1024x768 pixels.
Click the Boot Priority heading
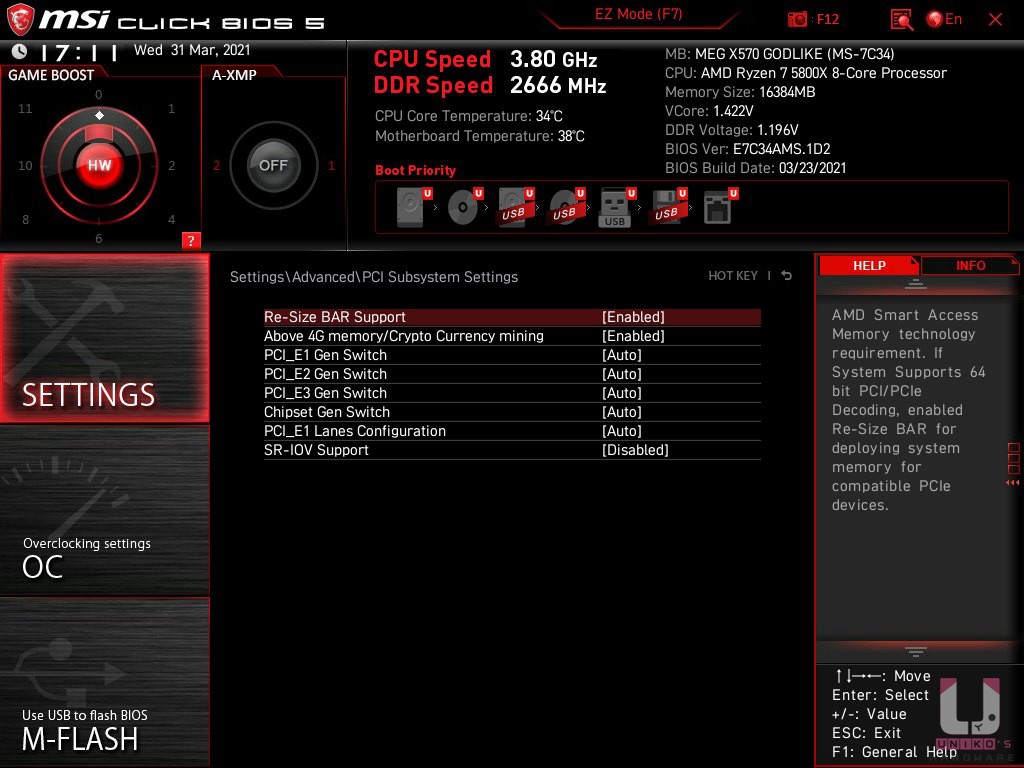tap(415, 170)
